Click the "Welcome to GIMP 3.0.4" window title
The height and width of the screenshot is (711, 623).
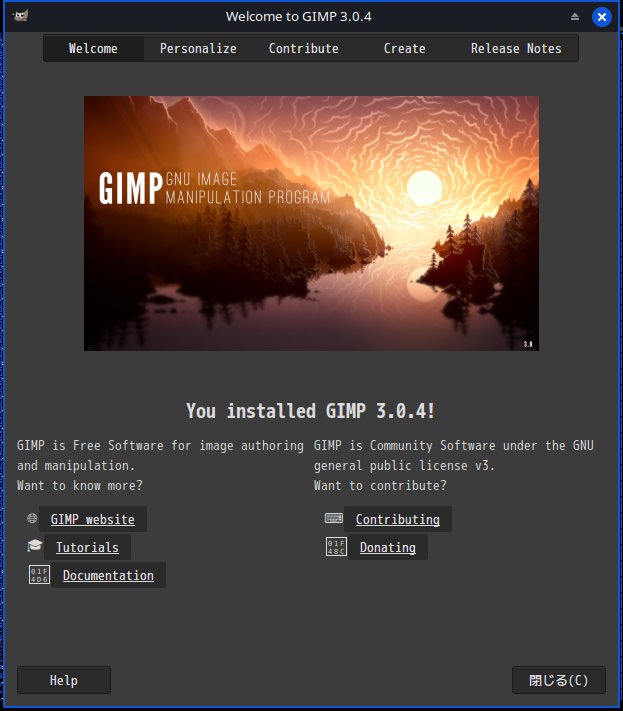coord(299,17)
